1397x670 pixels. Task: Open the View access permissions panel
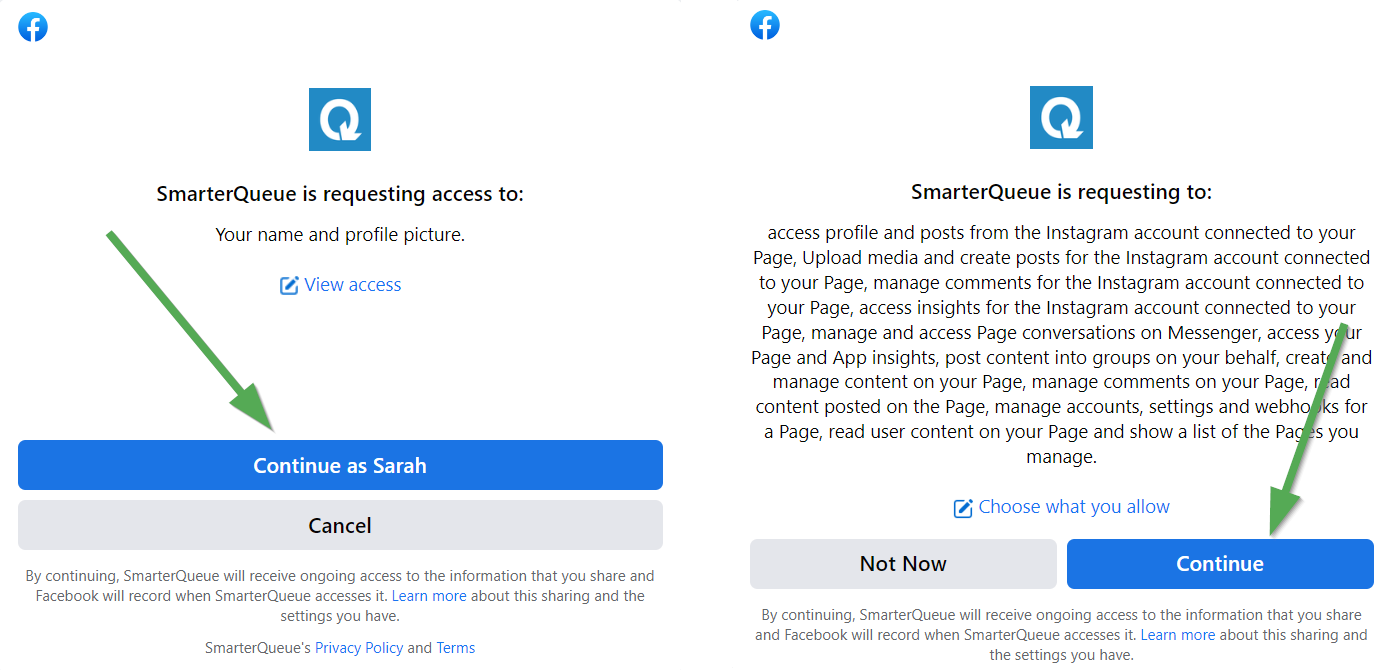352,285
